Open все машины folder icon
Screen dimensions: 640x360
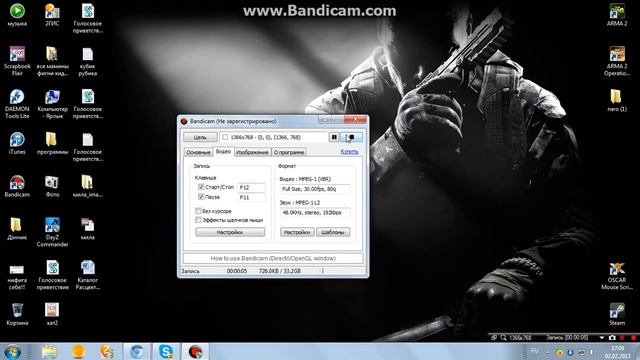(x=52, y=61)
